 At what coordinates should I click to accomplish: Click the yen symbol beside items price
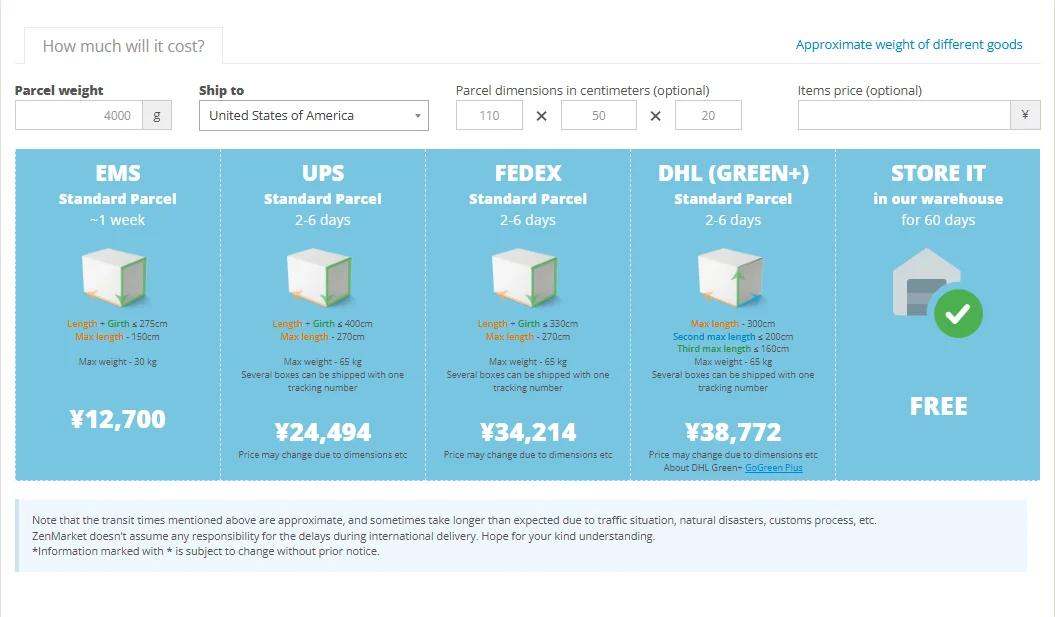tap(1024, 115)
